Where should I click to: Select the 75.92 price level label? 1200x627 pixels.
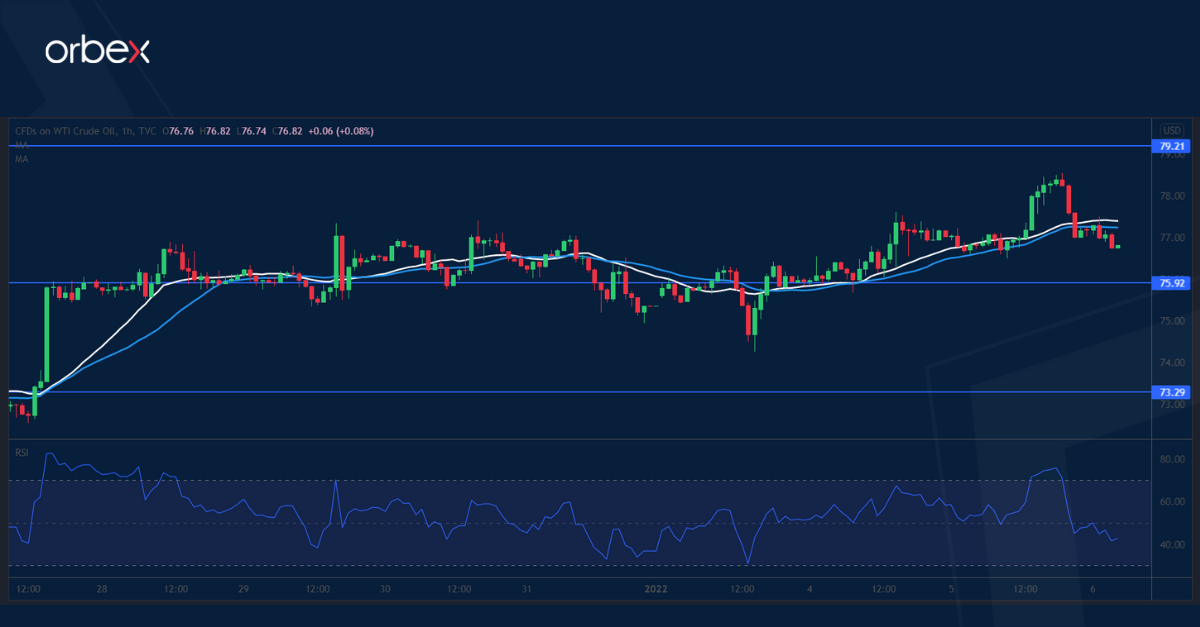[1171, 283]
